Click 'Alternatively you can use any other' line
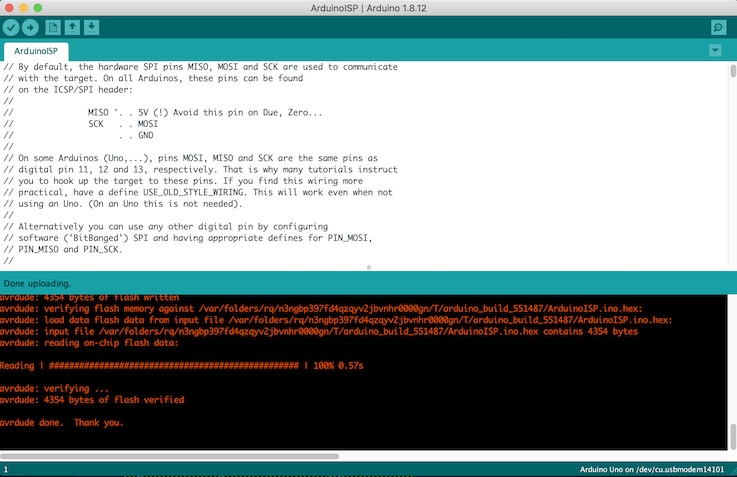This screenshot has width=737, height=477. pyautogui.click(x=165, y=227)
